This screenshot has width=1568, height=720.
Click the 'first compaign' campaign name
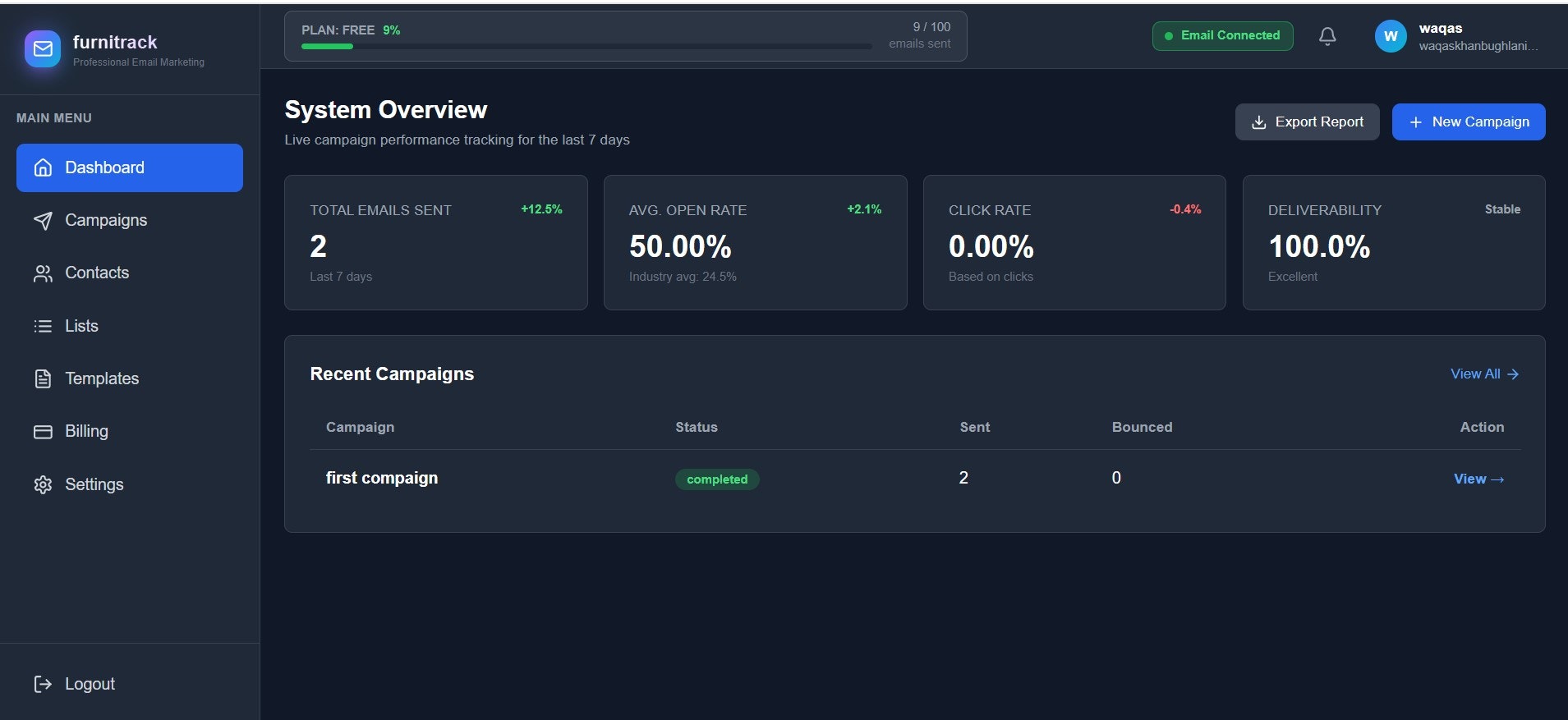click(x=382, y=479)
